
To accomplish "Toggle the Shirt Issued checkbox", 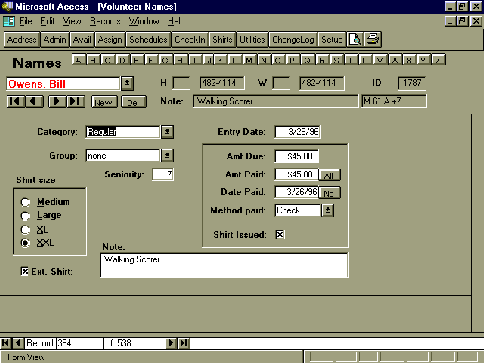I will (280, 235).
